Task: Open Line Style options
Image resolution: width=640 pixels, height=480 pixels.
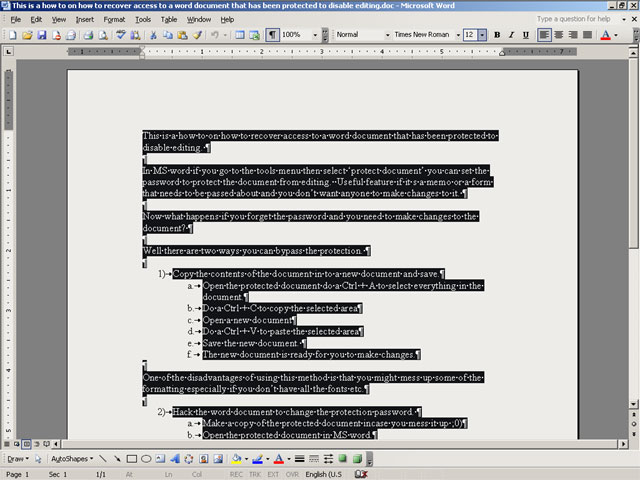Action: (x=300, y=459)
